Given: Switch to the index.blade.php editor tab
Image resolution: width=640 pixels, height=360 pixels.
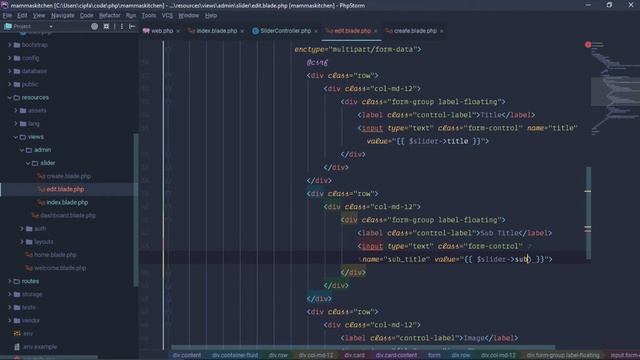Looking at the screenshot, I should coord(217,31).
